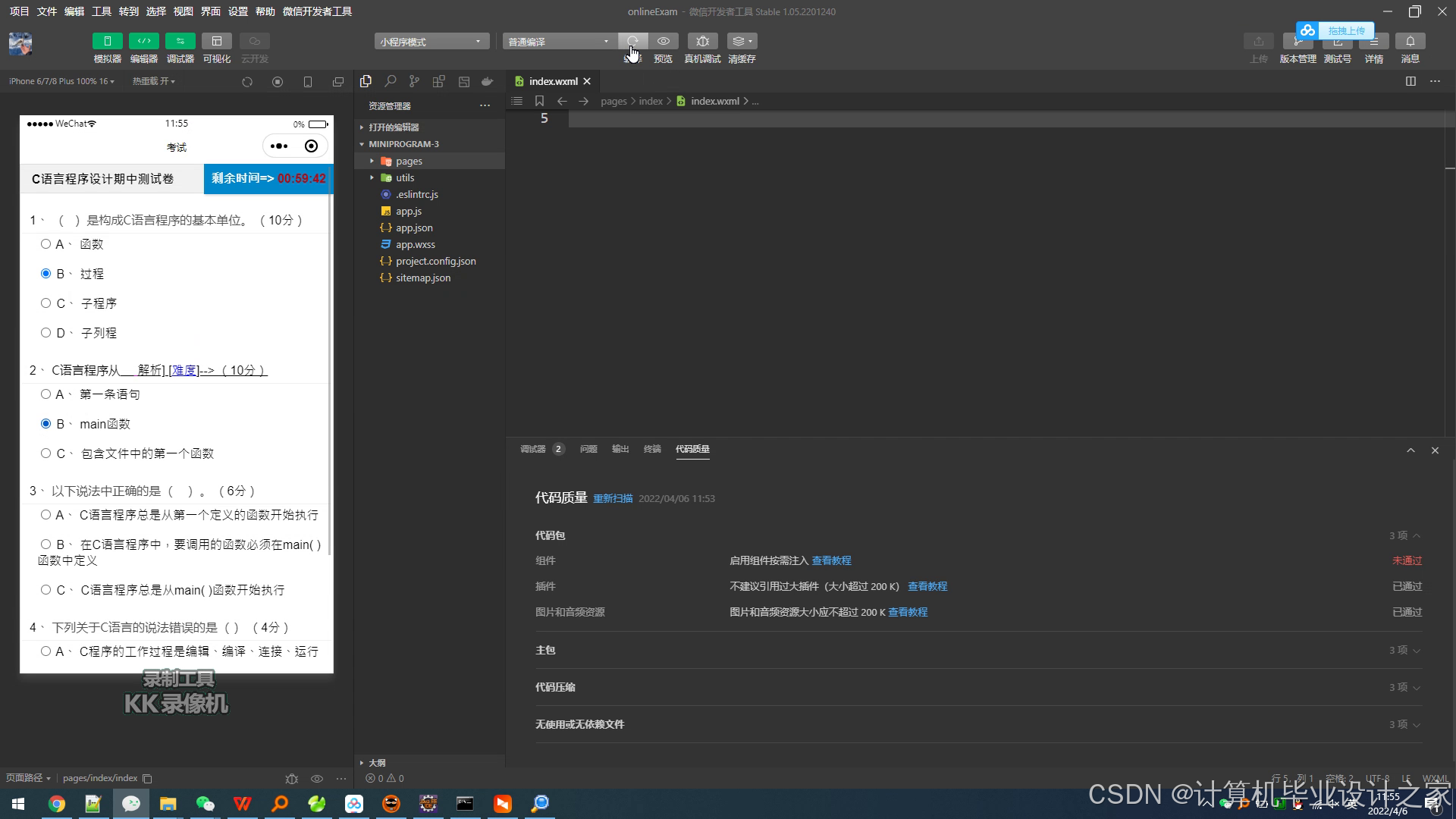The width and height of the screenshot is (1456, 819).
Task: Click the 重新扫描 rescan link
Action: pyautogui.click(x=613, y=499)
